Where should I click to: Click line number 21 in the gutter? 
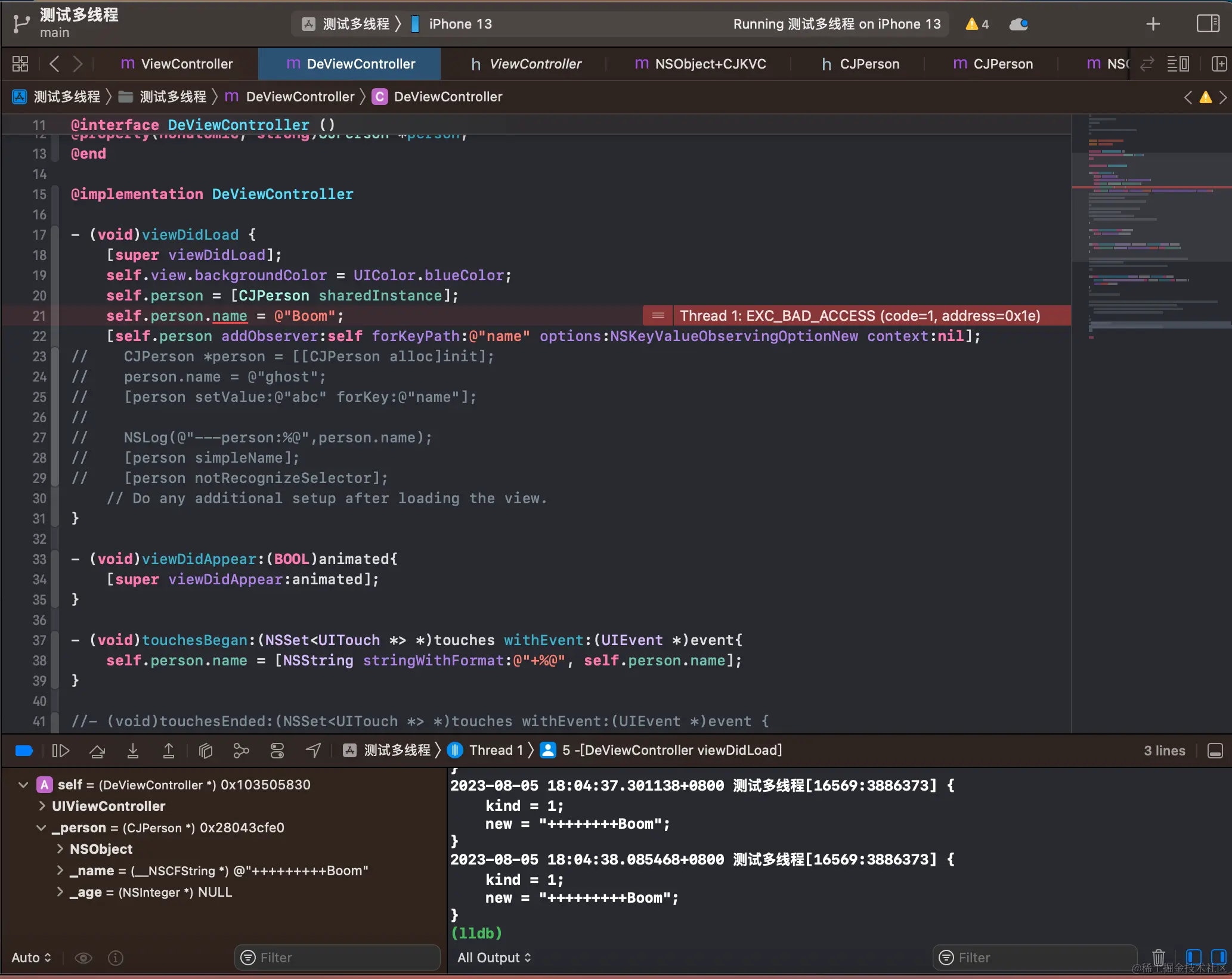(x=39, y=316)
